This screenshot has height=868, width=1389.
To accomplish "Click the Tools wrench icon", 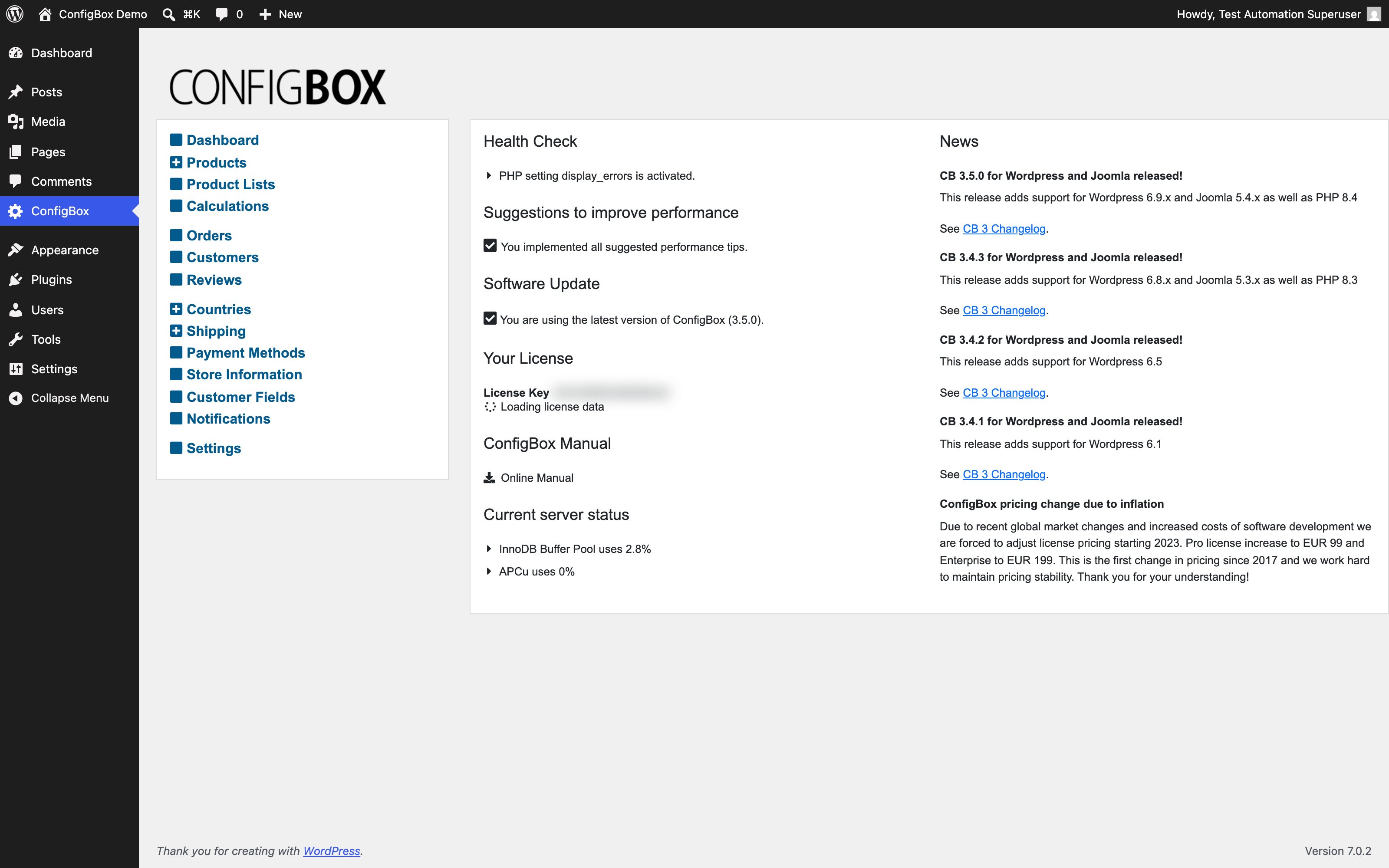I will (x=16, y=339).
